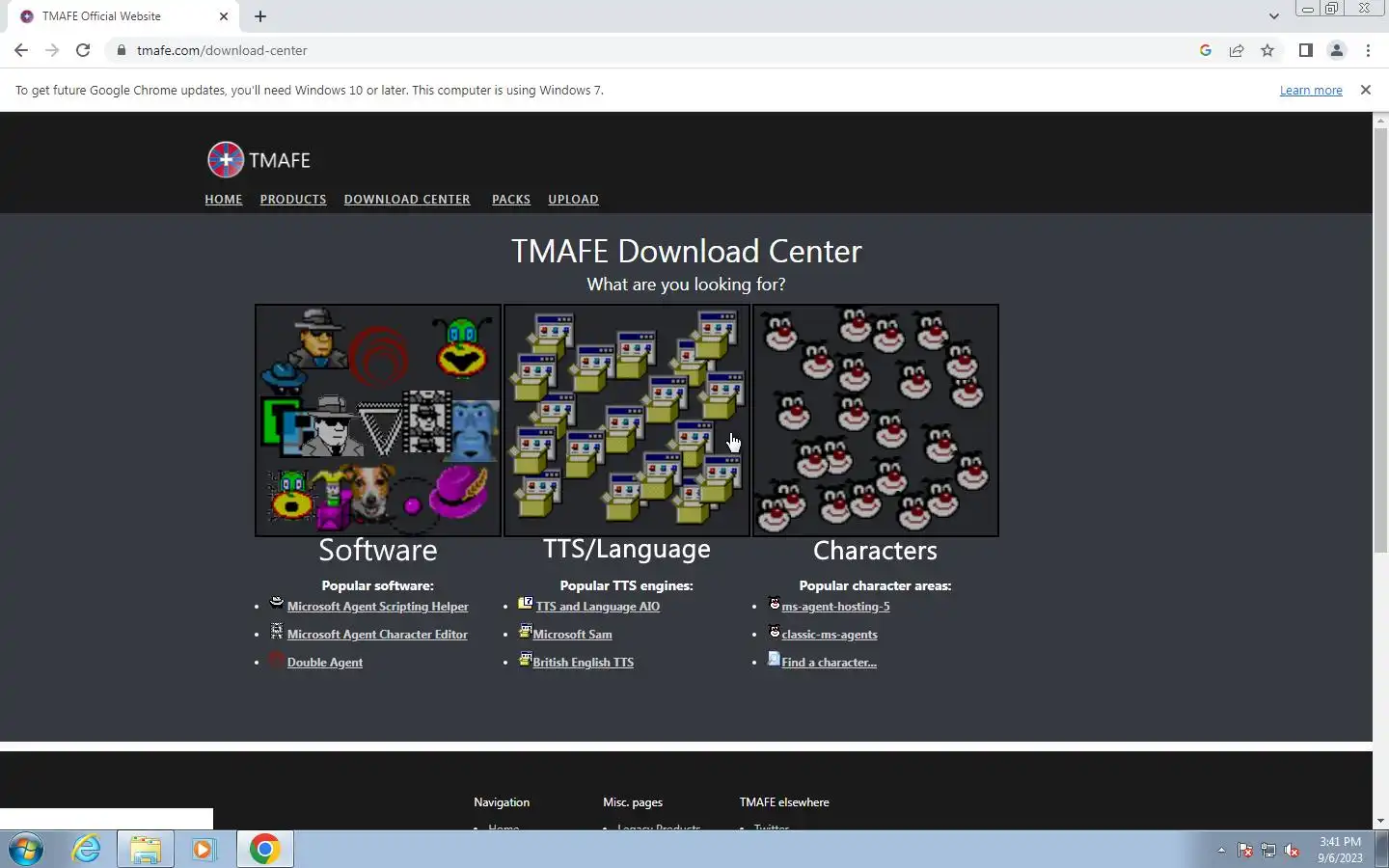Open the classic-ms-agents link
This screenshot has width=1389, height=868.
(830, 635)
